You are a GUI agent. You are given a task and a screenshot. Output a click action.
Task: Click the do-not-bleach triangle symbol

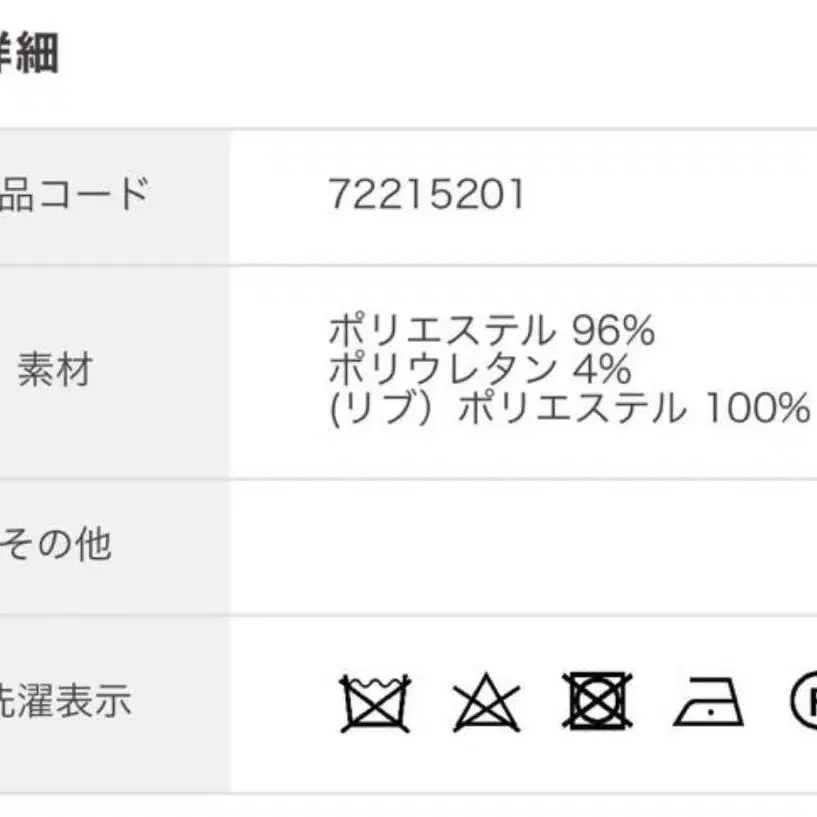[x=486, y=703]
